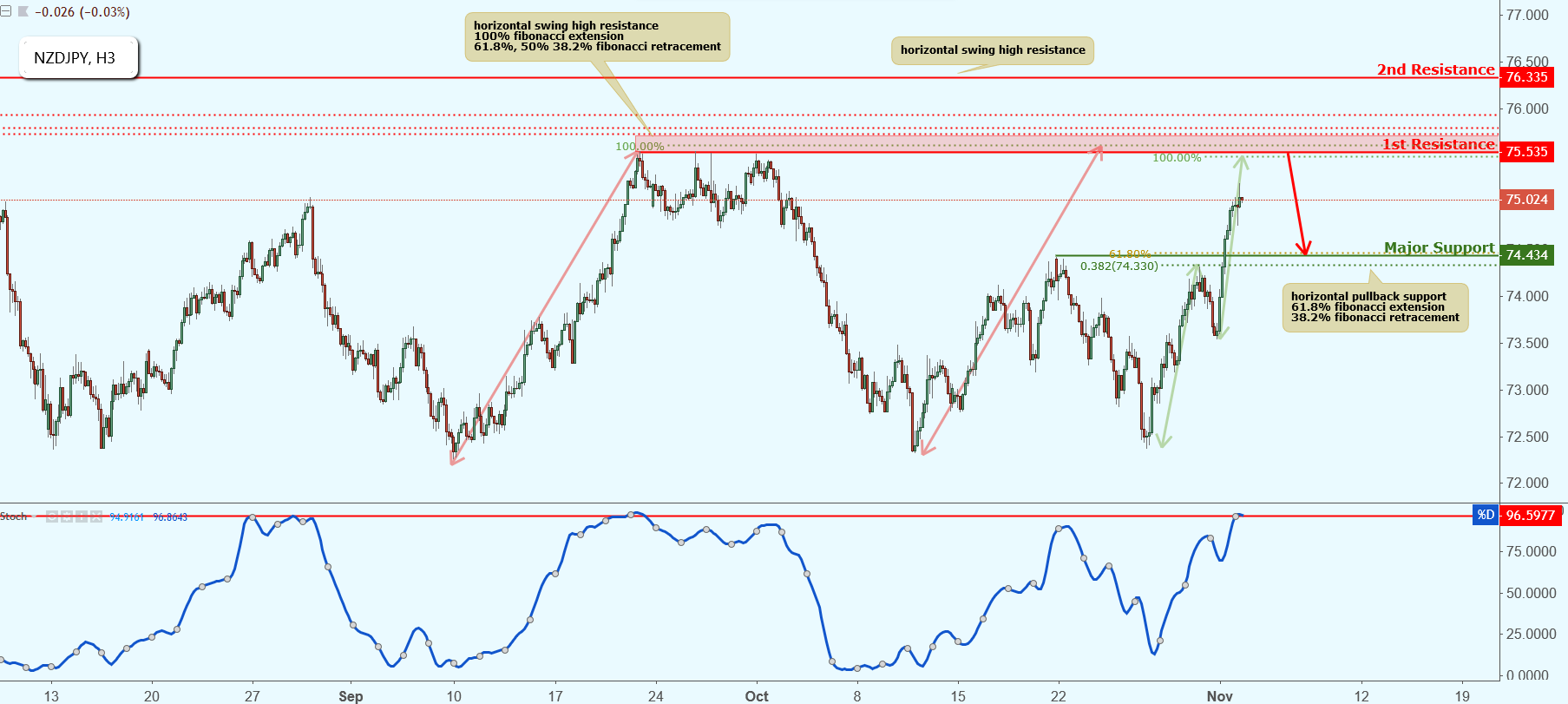
Task: Click the 74.434 green price tag
Action: (1526, 255)
